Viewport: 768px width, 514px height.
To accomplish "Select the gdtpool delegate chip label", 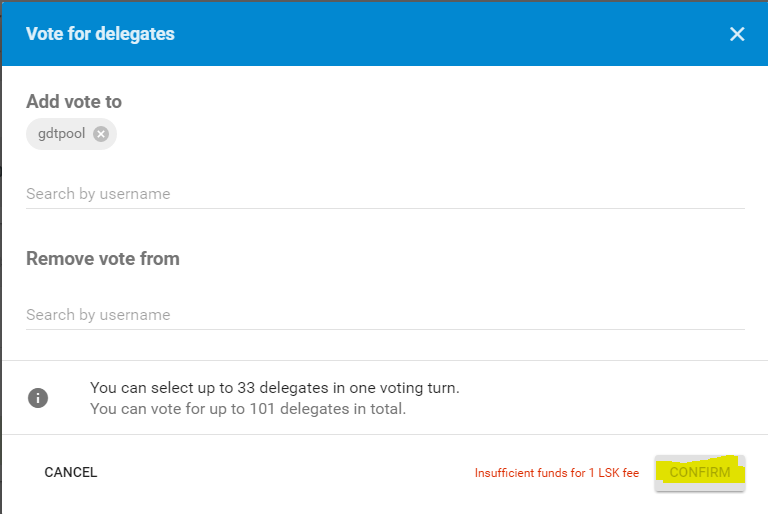I will point(61,134).
